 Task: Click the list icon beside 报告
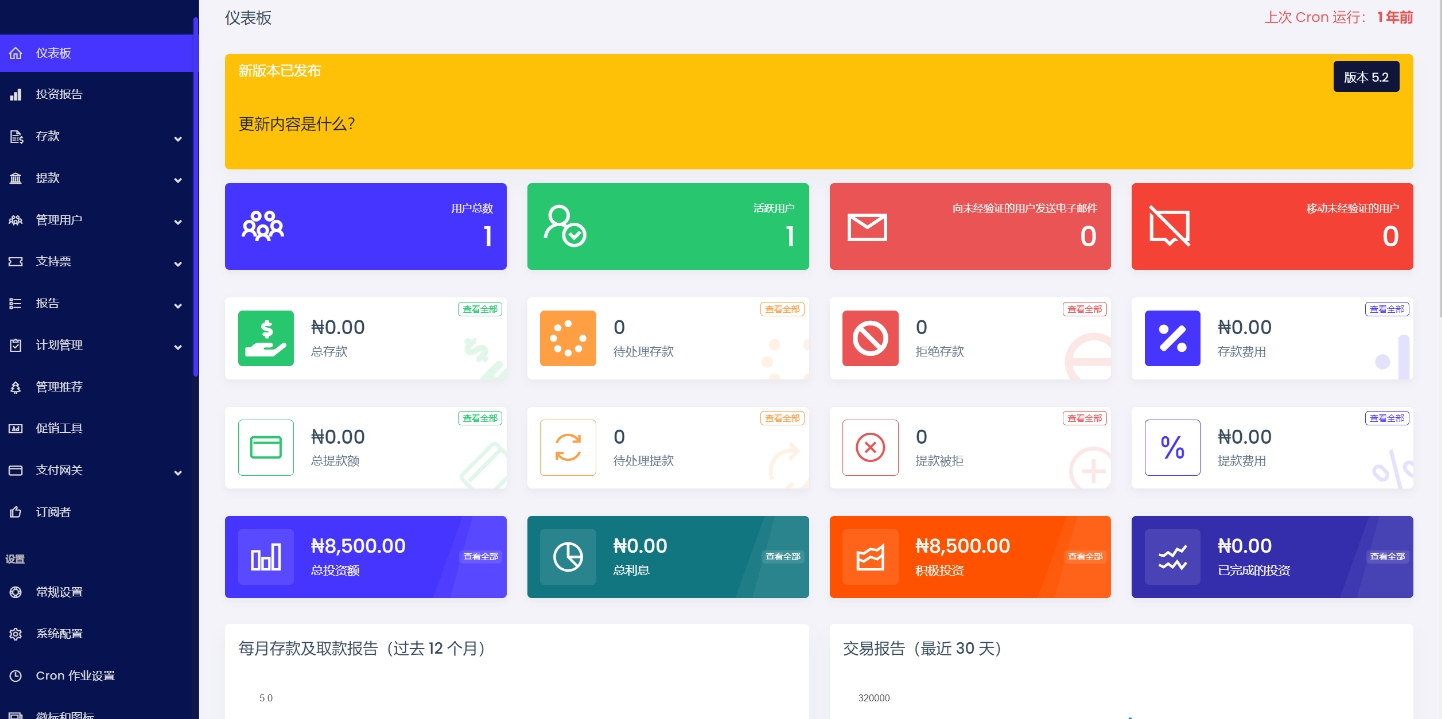coord(15,304)
